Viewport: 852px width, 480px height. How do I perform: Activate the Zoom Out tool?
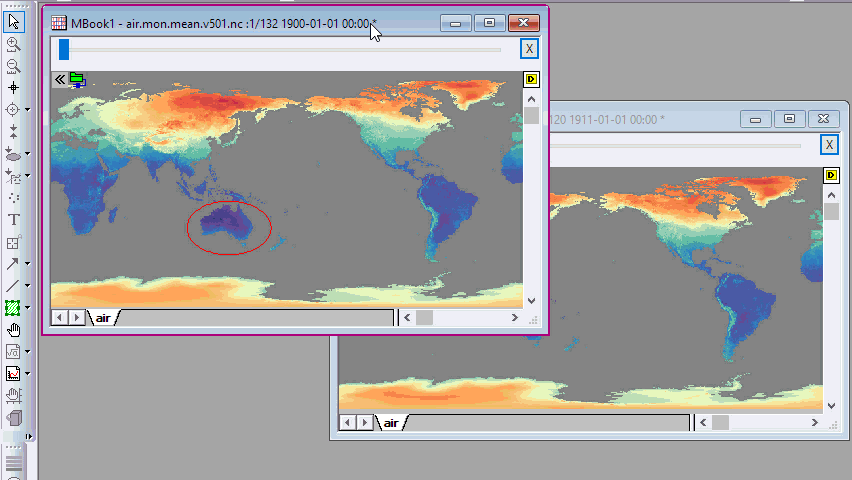click(x=14, y=66)
